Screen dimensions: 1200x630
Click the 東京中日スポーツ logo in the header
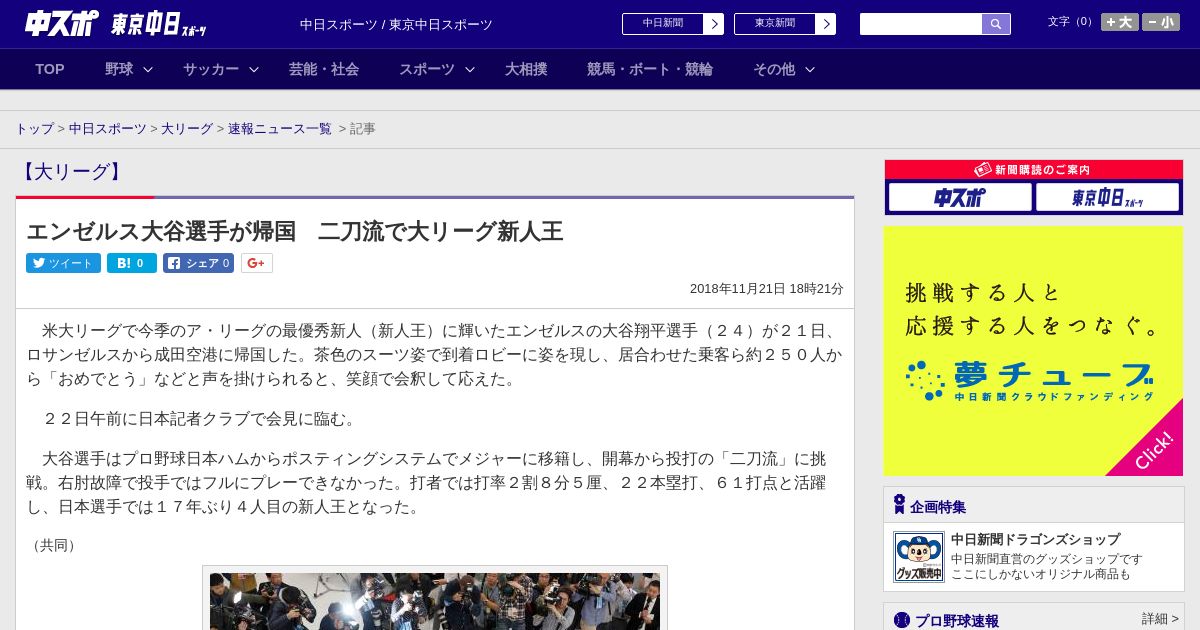pos(159,24)
